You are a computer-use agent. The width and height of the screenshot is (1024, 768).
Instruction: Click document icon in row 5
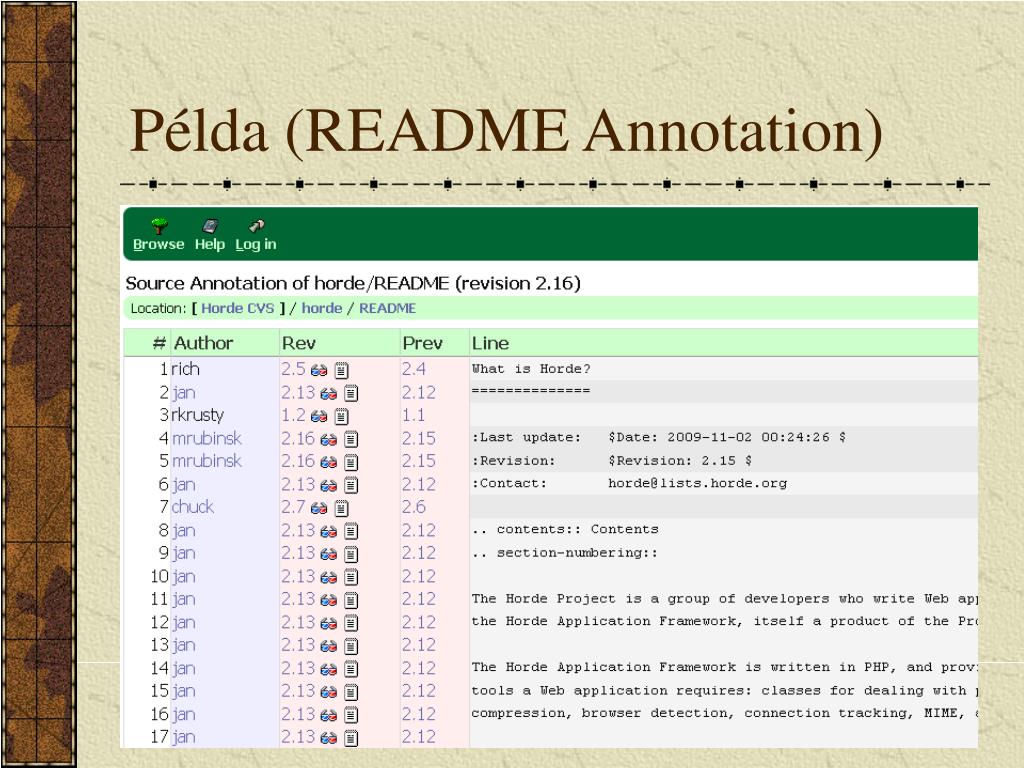click(x=351, y=462)
